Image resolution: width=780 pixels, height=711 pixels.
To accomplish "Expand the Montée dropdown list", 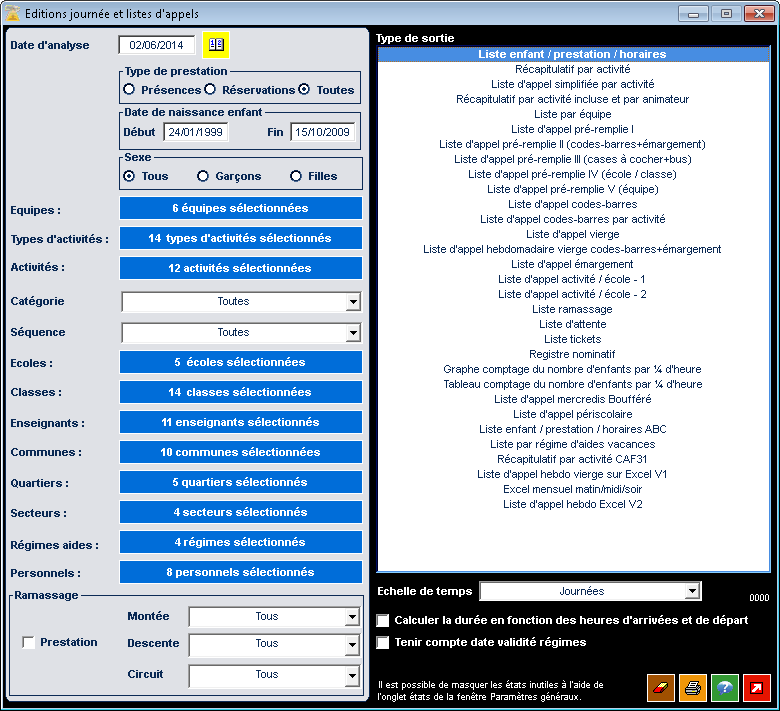I will 352,617.
